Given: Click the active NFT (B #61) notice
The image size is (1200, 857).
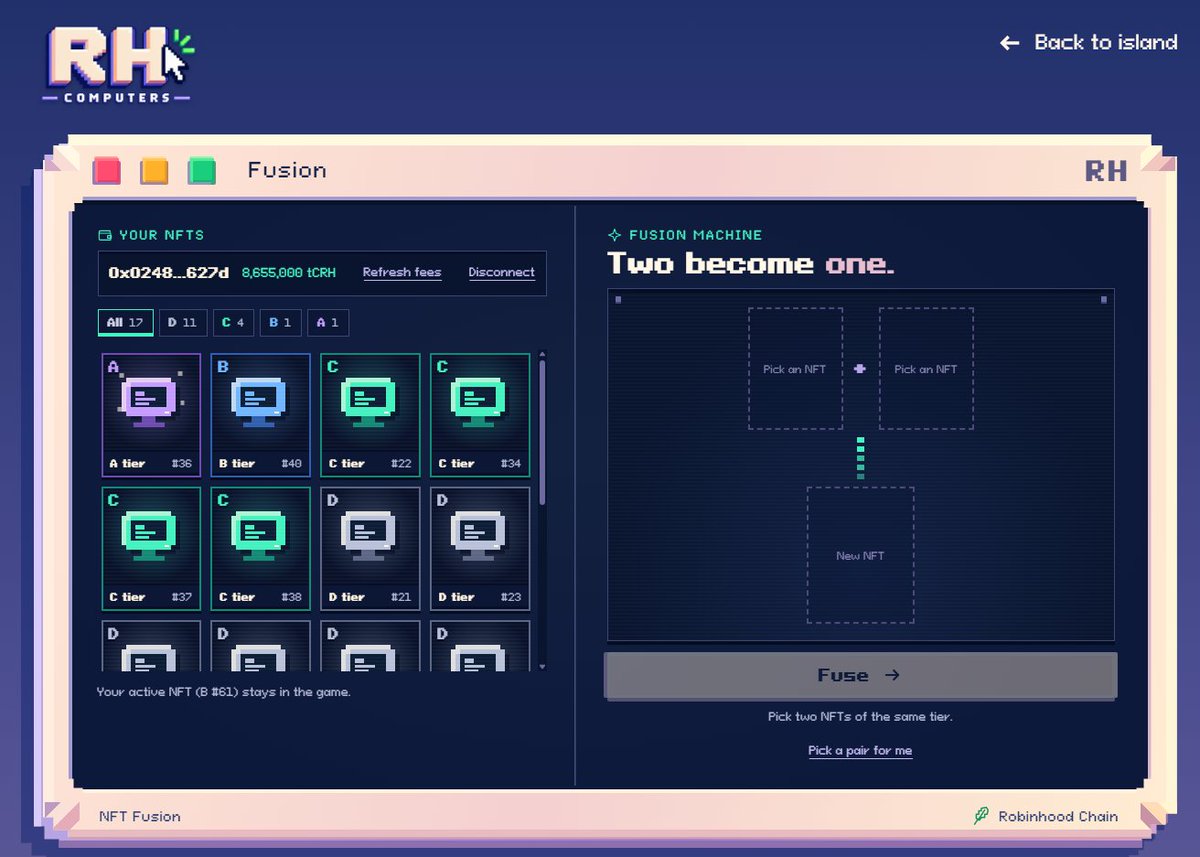Looking at the screenshot, I should pyautogui.click(x=224, y=692).
